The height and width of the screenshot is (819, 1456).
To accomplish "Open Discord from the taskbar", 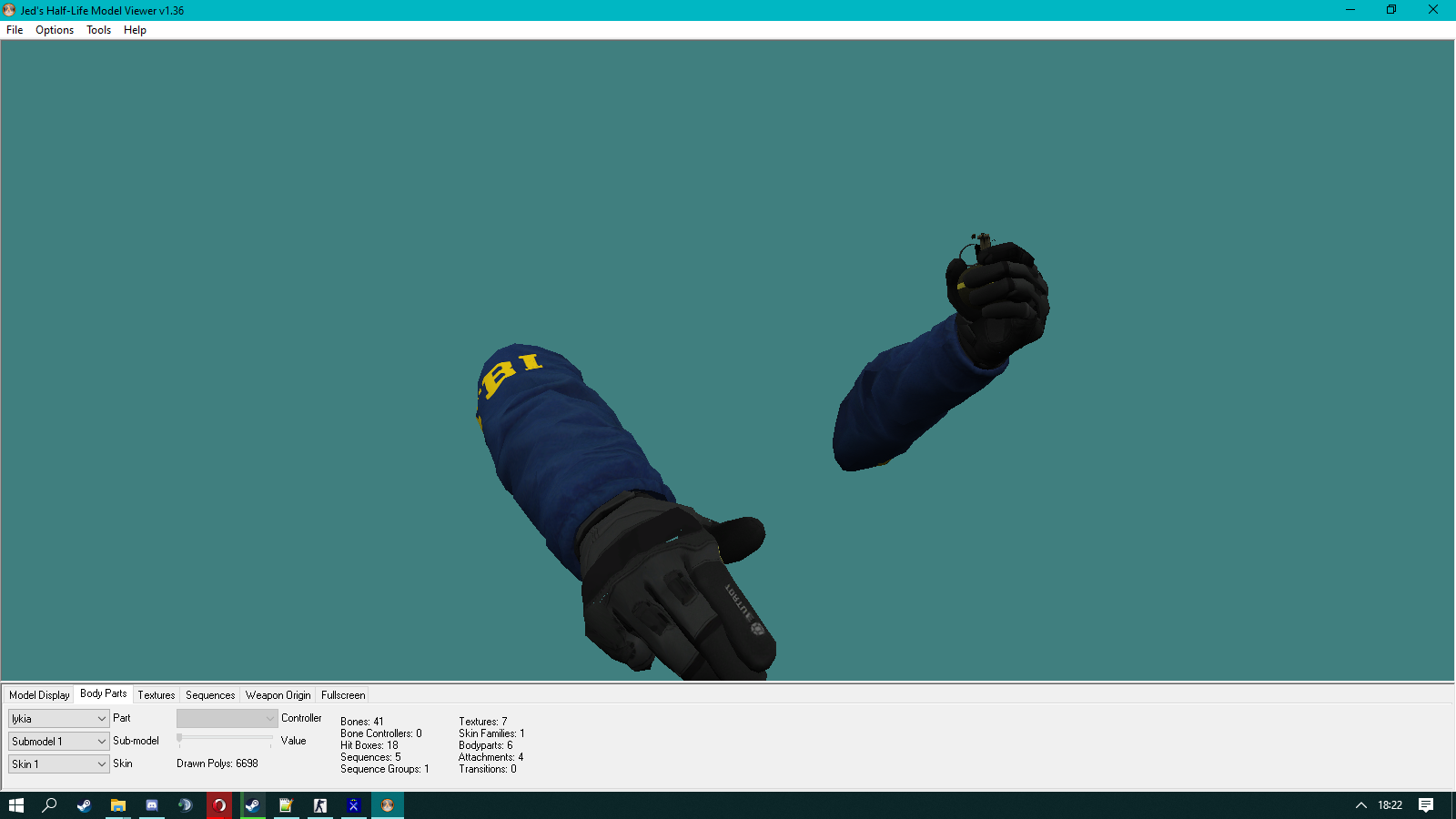I will point(152,805).
